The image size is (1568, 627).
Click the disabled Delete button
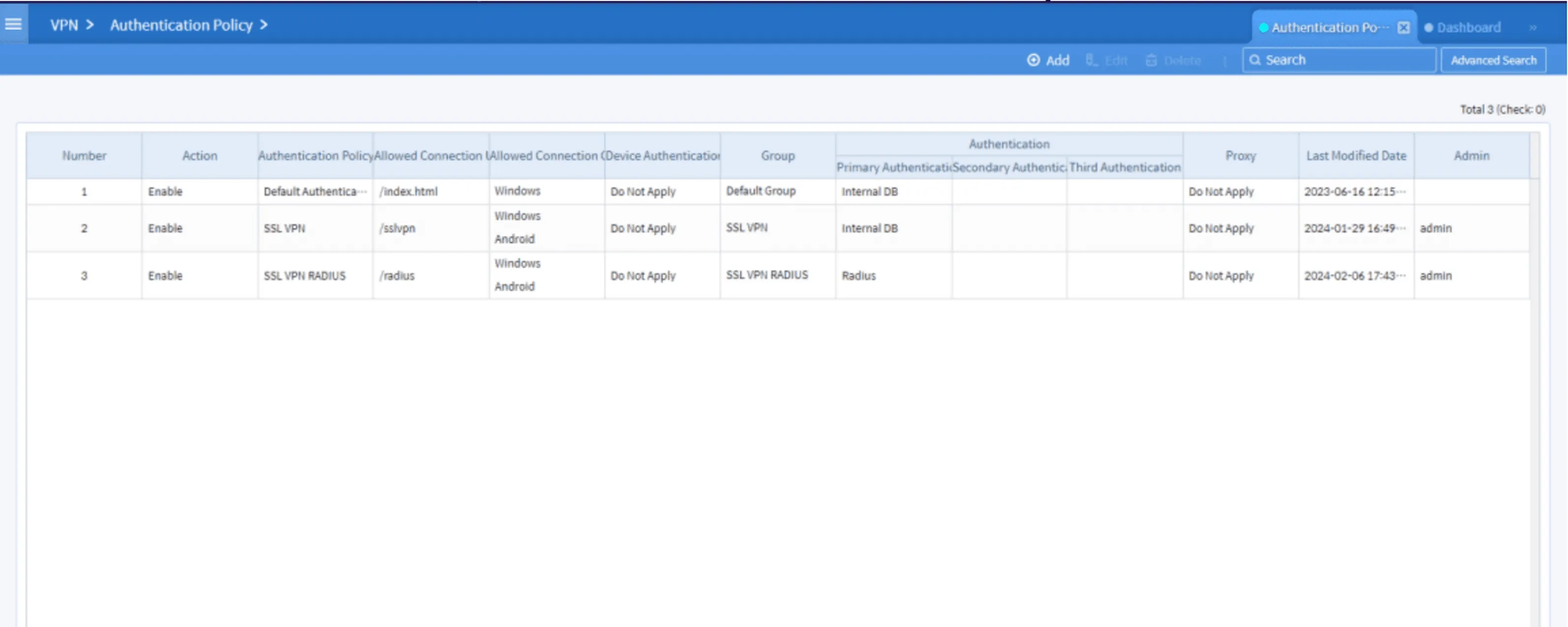point(1173,60)
